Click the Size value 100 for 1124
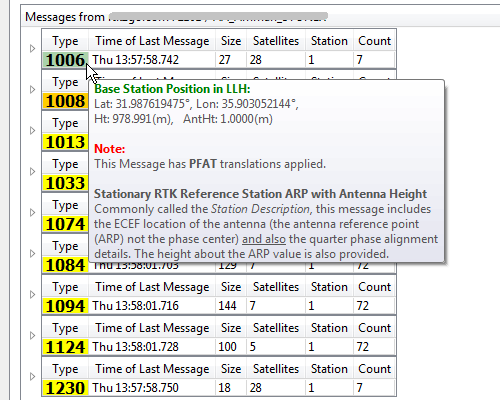 coord(227,347)
